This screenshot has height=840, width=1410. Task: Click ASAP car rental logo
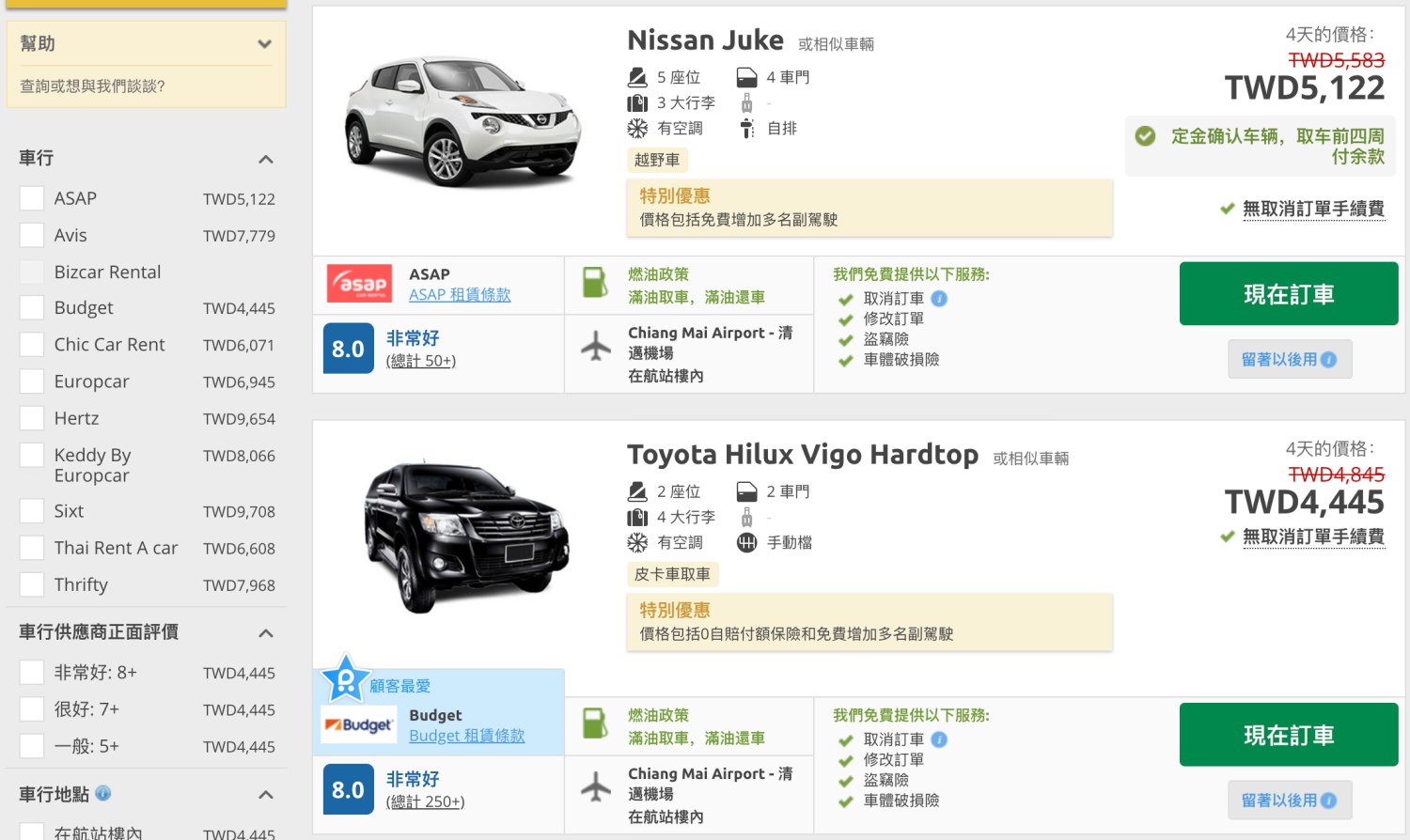359,283
